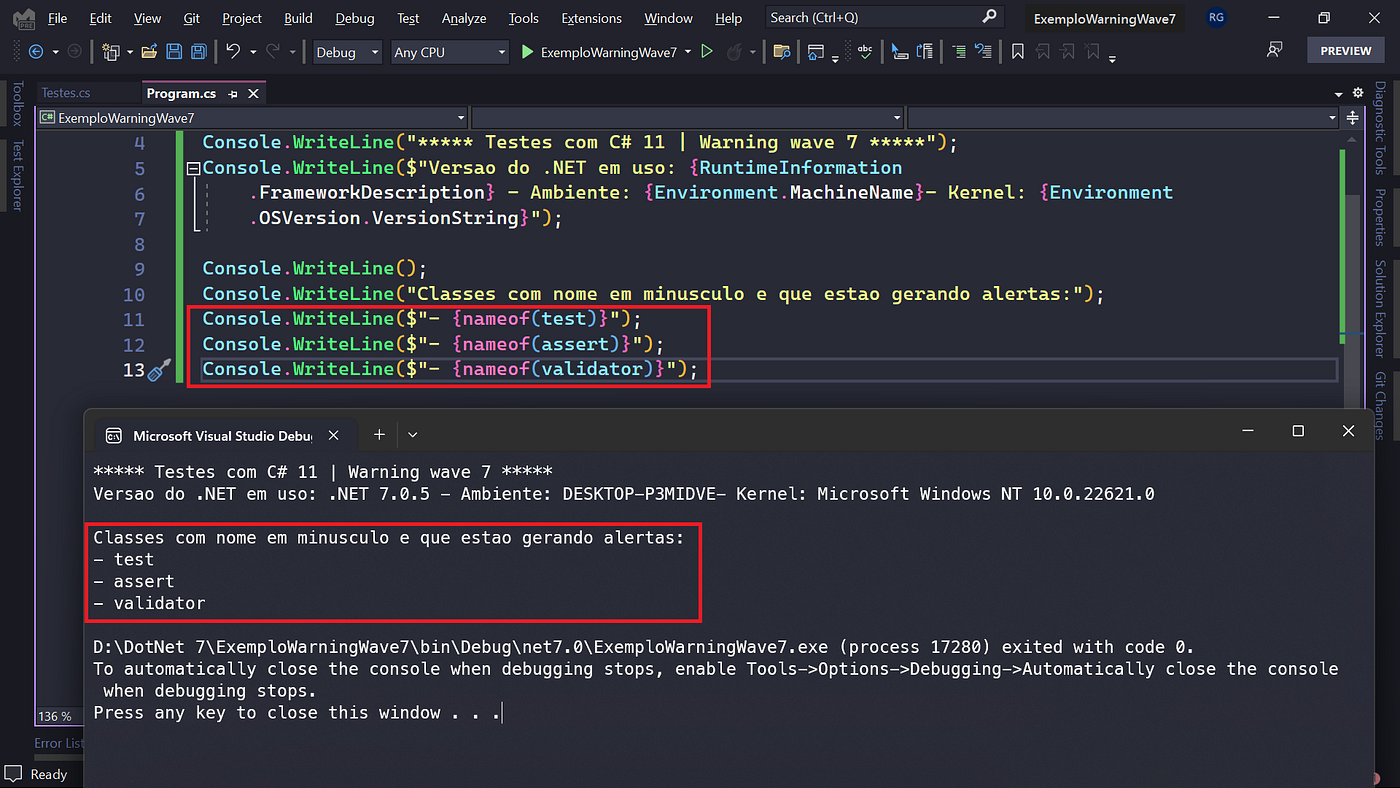Click the New Project toolbar icon
Screen dimensions: 1400x788
109,52
